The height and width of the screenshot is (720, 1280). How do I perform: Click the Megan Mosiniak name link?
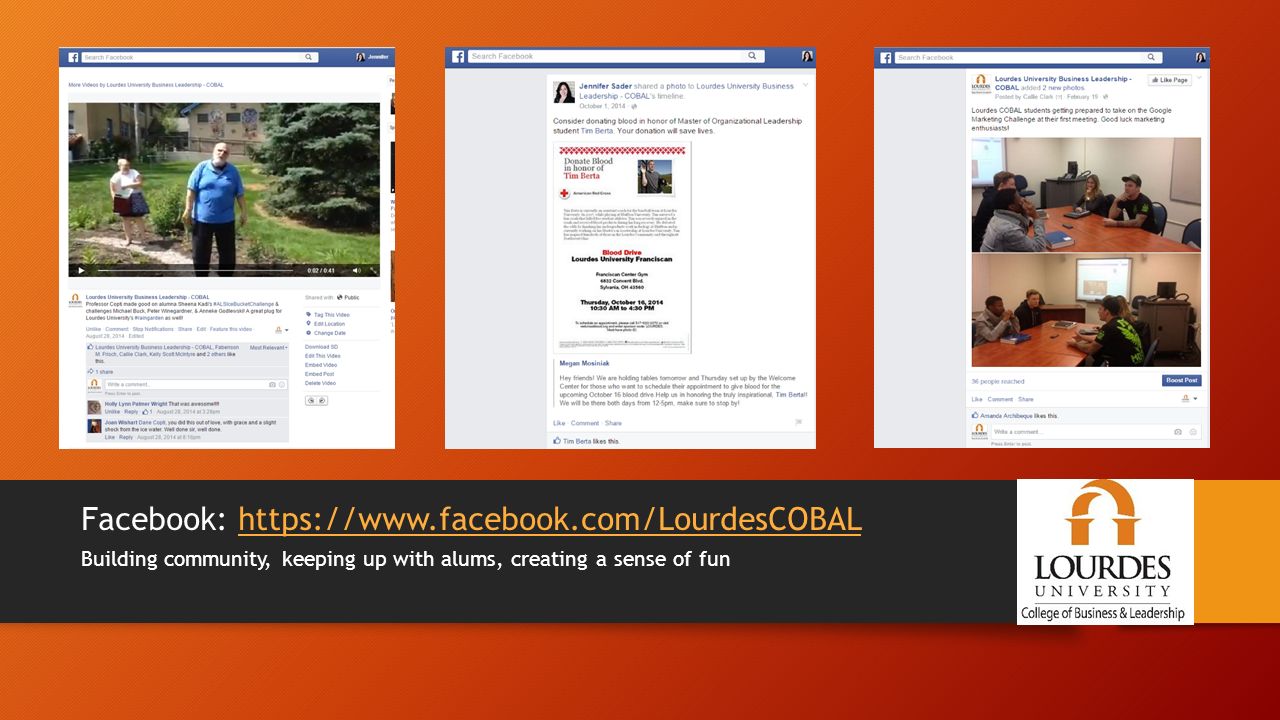(585, 364)
